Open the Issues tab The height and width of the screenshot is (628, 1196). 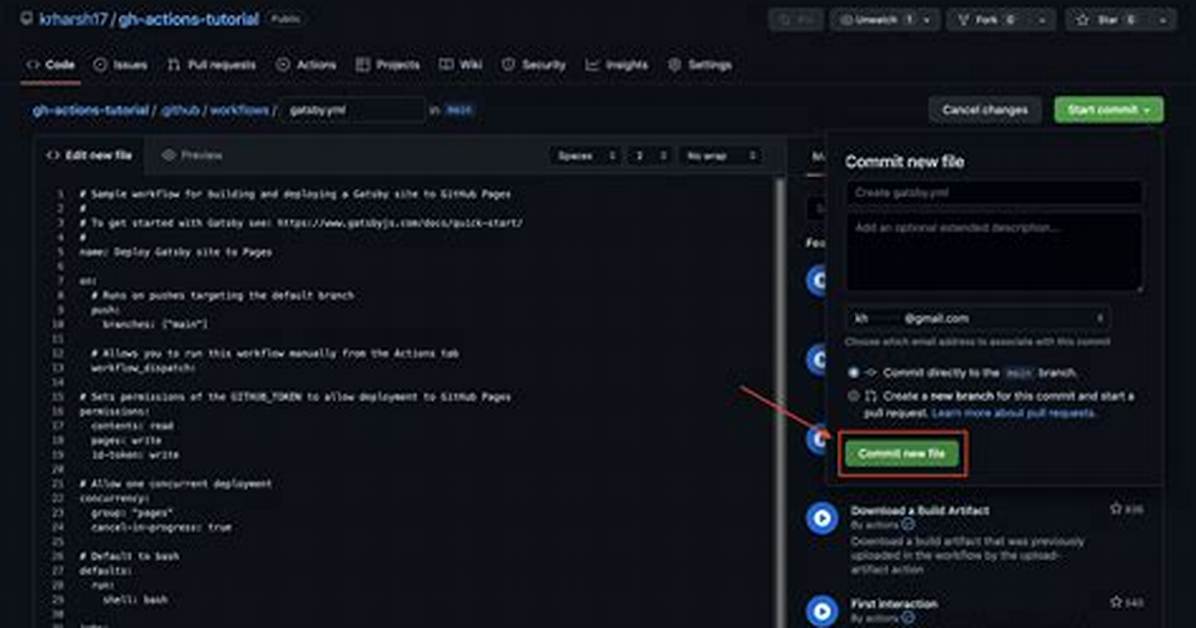click(x=121, y=65)
